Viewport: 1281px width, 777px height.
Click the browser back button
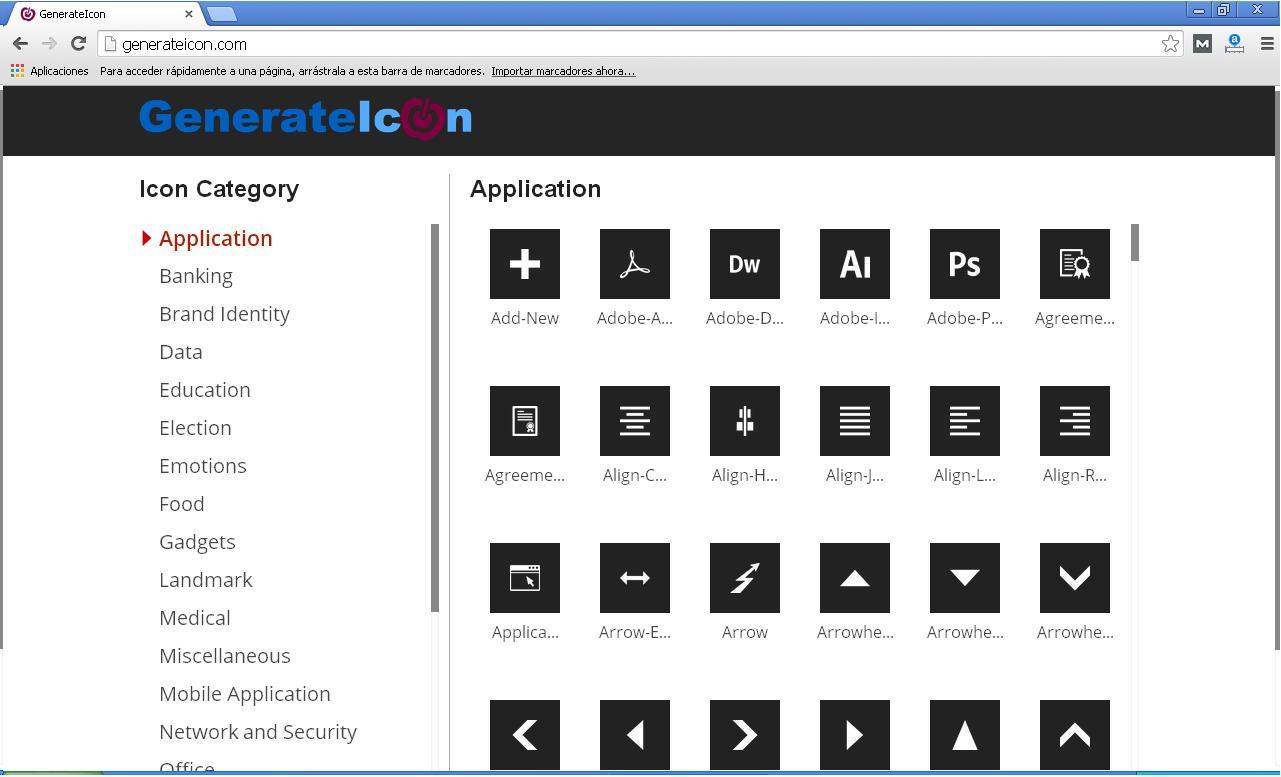coord(20,43)
